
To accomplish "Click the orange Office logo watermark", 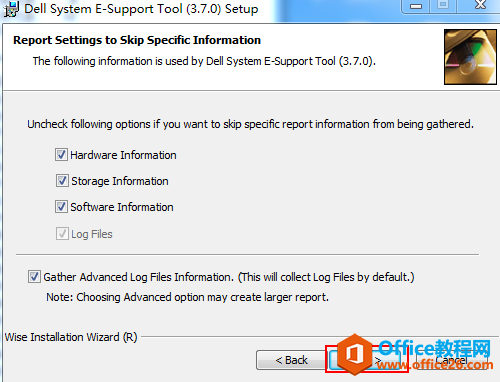I will (355, 353).
